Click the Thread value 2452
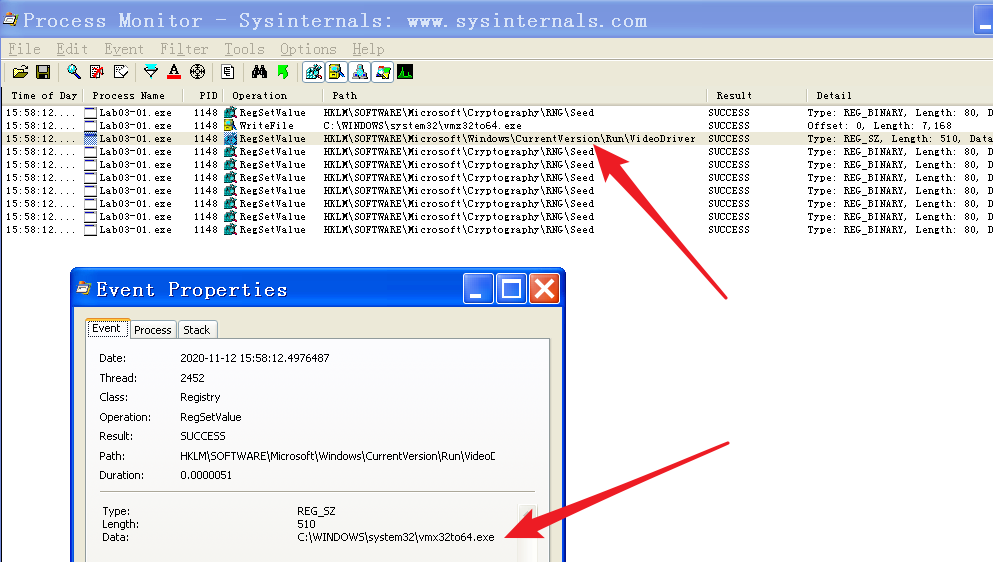 [x=192, y=378]
